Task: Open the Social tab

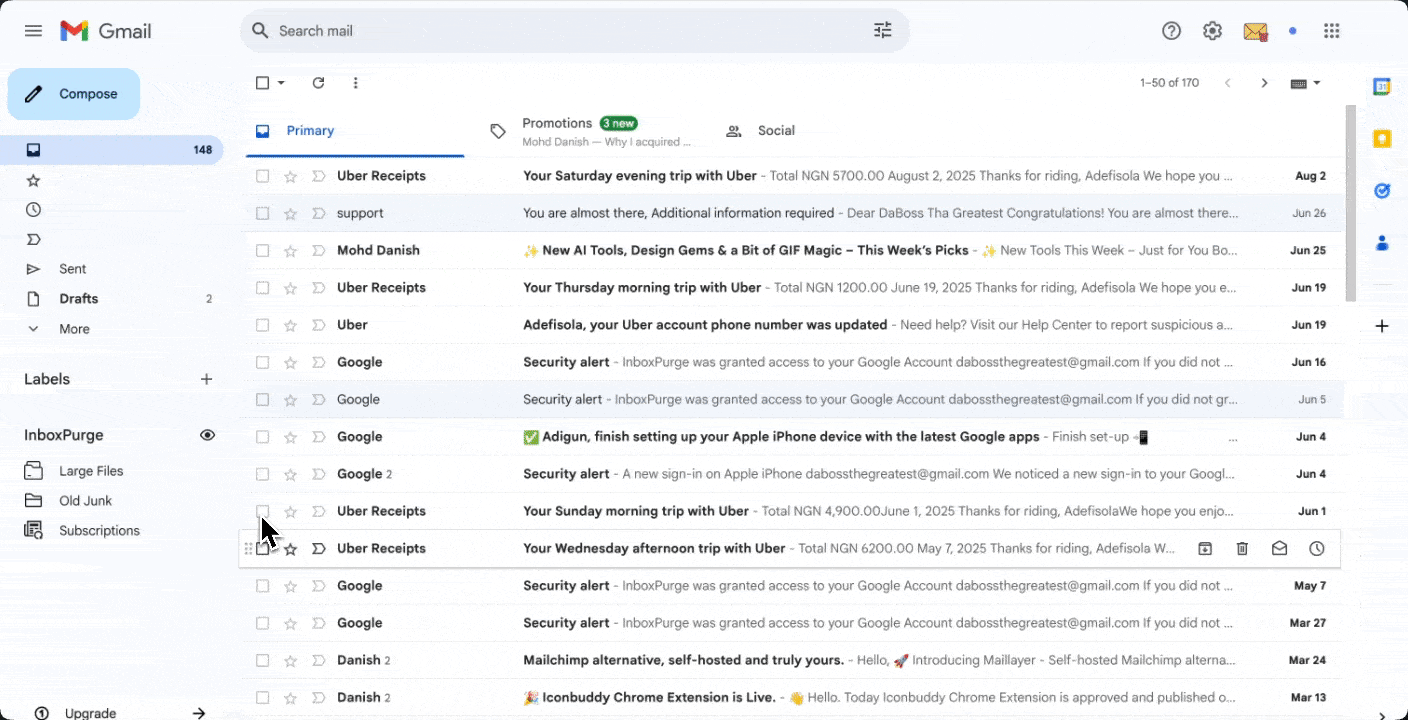Action: click(774, 131)
